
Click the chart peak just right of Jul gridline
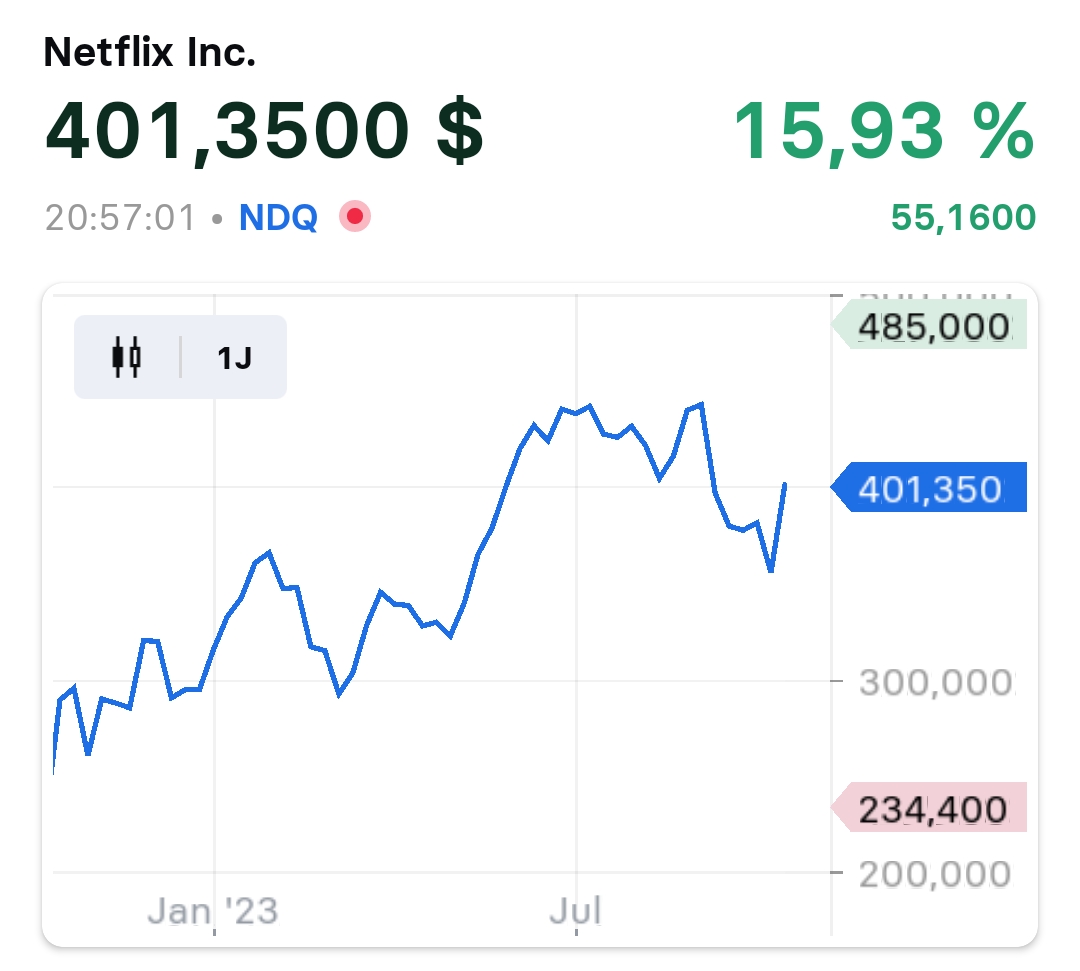point(591,405)
